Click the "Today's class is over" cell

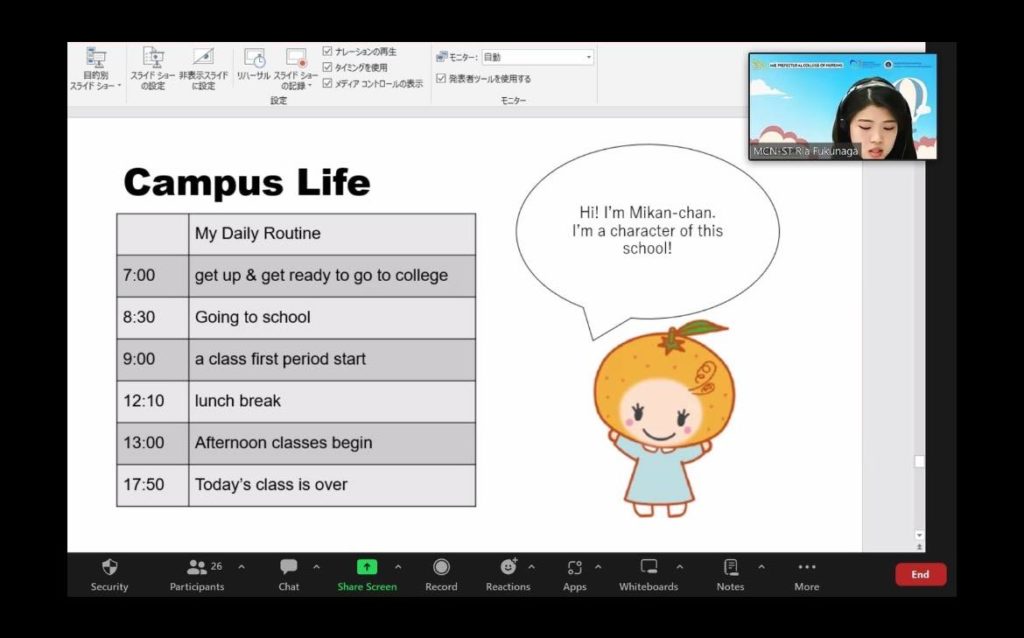coord(332,485)
